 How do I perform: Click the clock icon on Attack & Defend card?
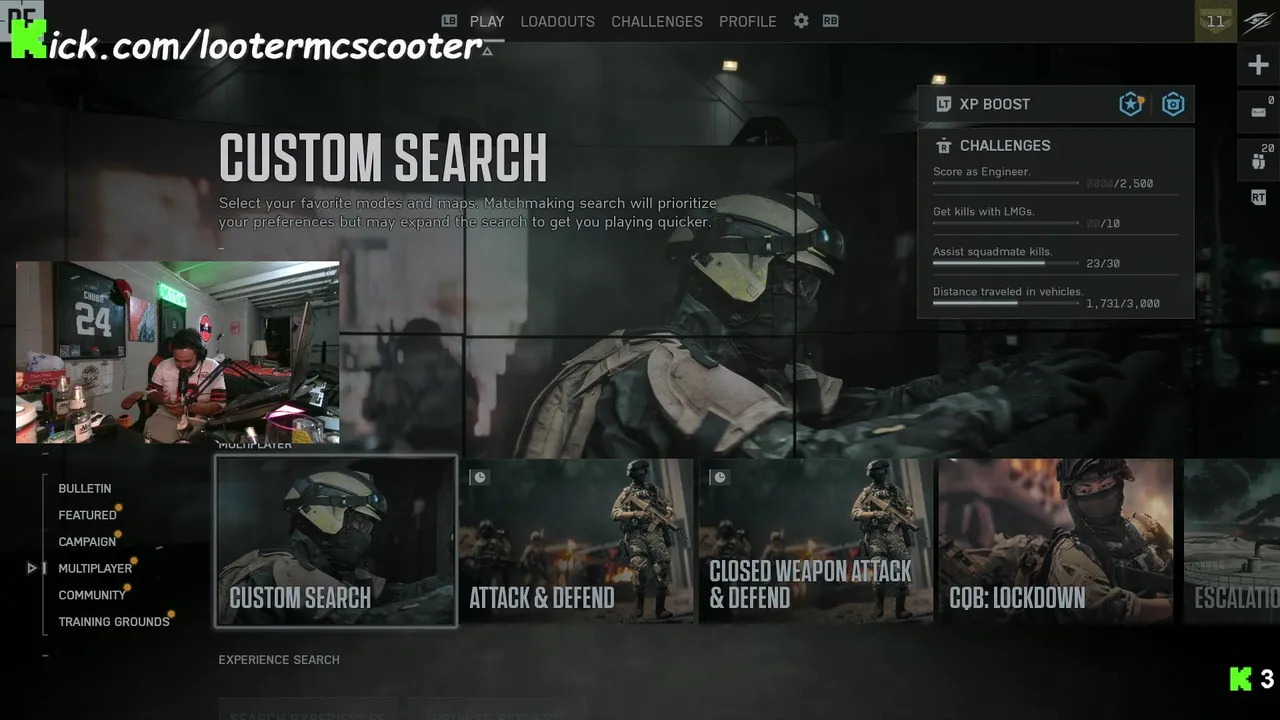pos(480,477)
